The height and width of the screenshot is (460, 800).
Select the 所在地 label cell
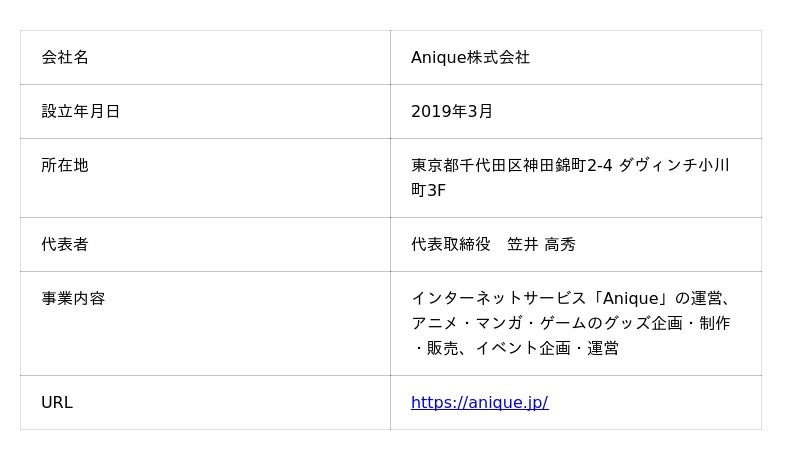click(65, 166)
